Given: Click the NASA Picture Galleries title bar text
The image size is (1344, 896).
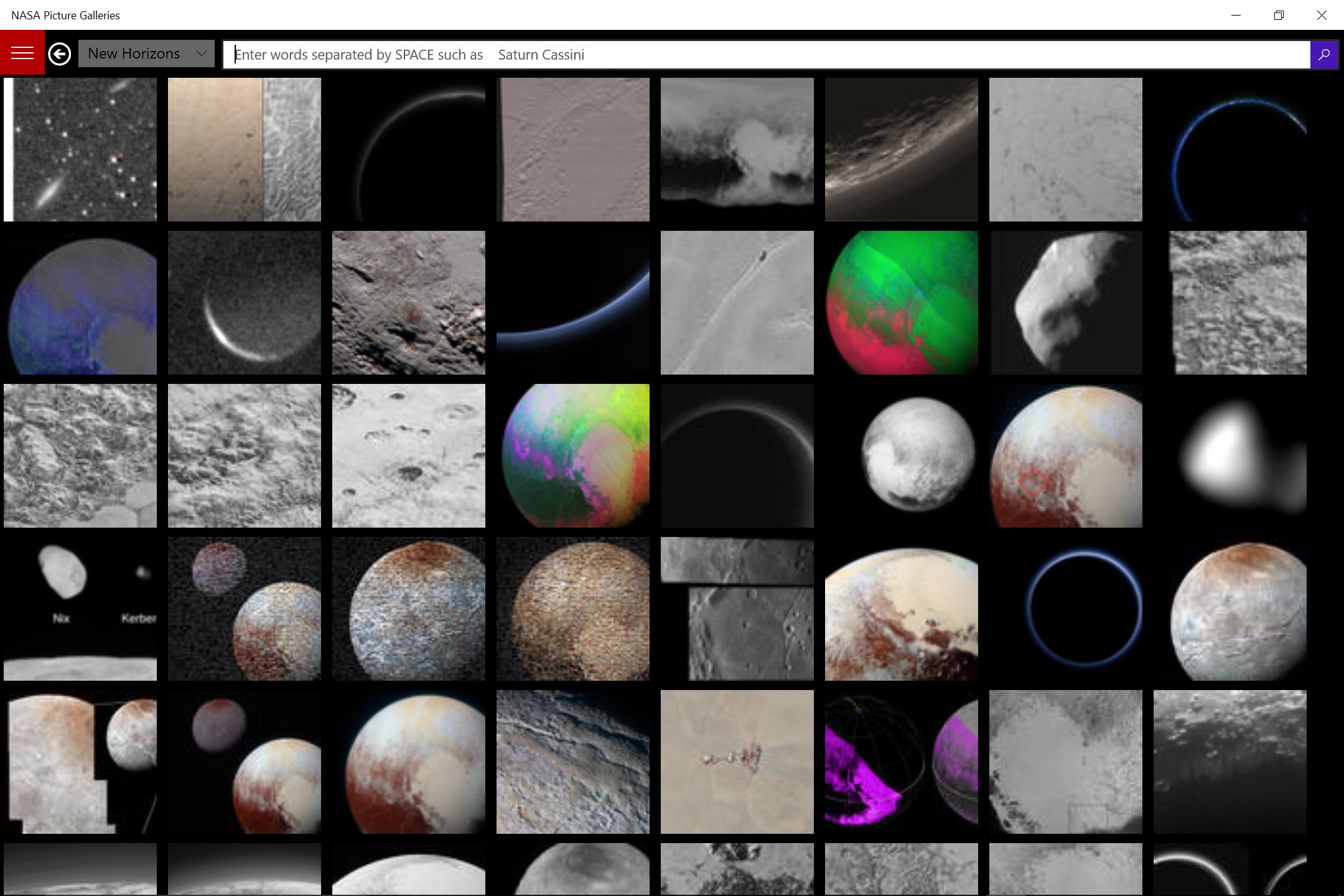Looking at the screenshot, I should (65, 15).
